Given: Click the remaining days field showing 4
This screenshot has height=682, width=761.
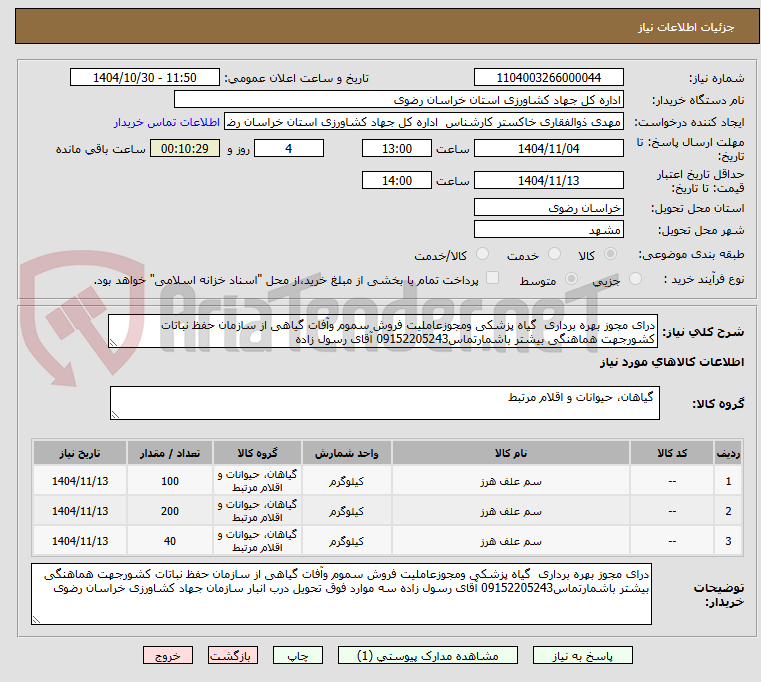Looking at the screenshot, I should click(x=289, y=149).
